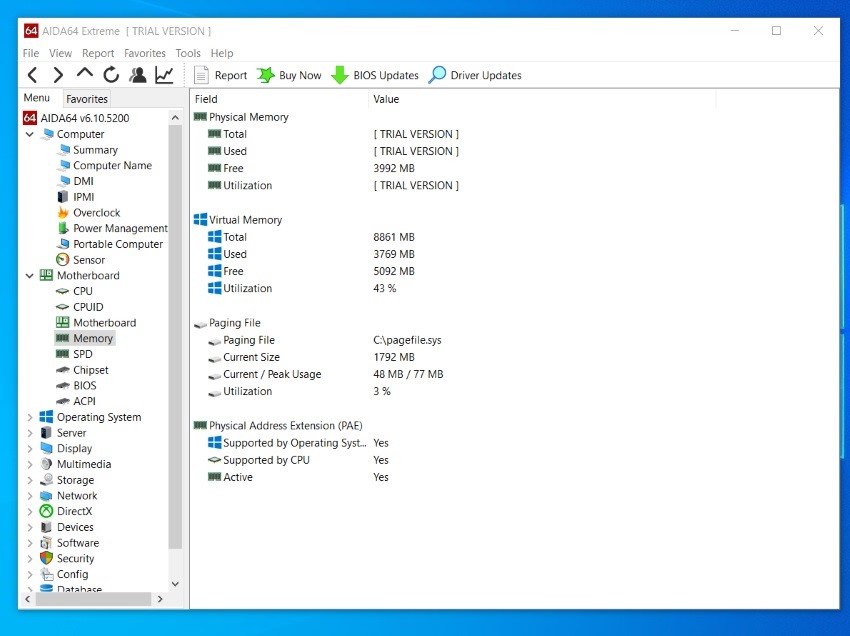The image size is (850, 636).
Task: Select the DirectX Xbox icon
Action: tap(47, 511)
